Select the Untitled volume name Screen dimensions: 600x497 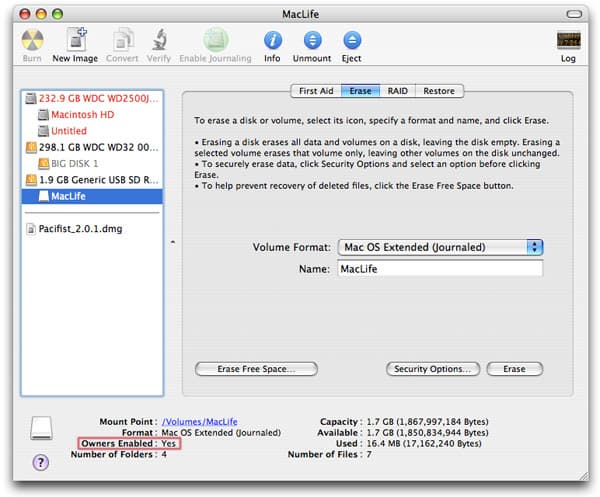tap(69, 131)
